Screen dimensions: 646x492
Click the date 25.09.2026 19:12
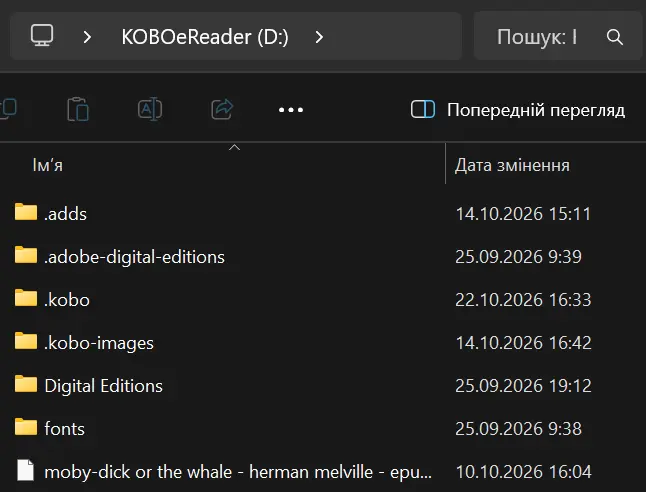point(523,386)
